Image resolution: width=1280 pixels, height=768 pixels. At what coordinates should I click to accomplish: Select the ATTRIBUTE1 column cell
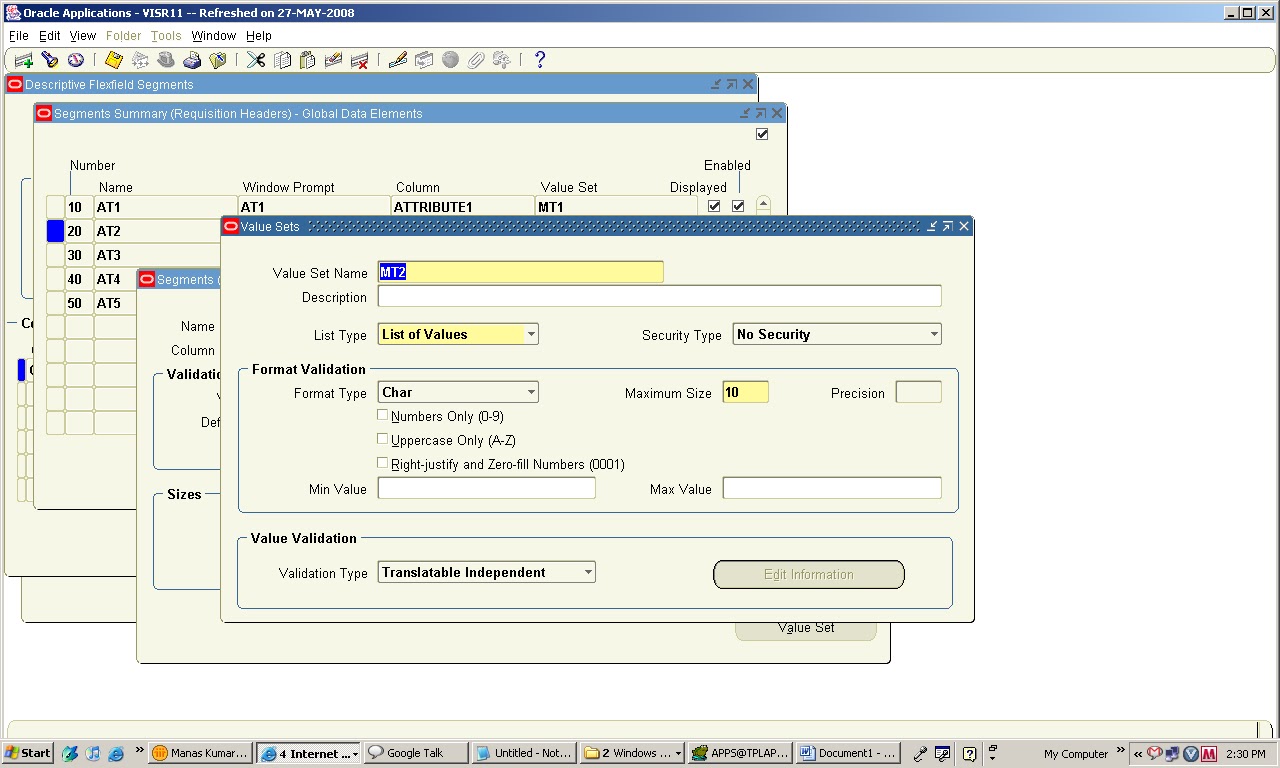pyautogui.click(x=462, y=207)
